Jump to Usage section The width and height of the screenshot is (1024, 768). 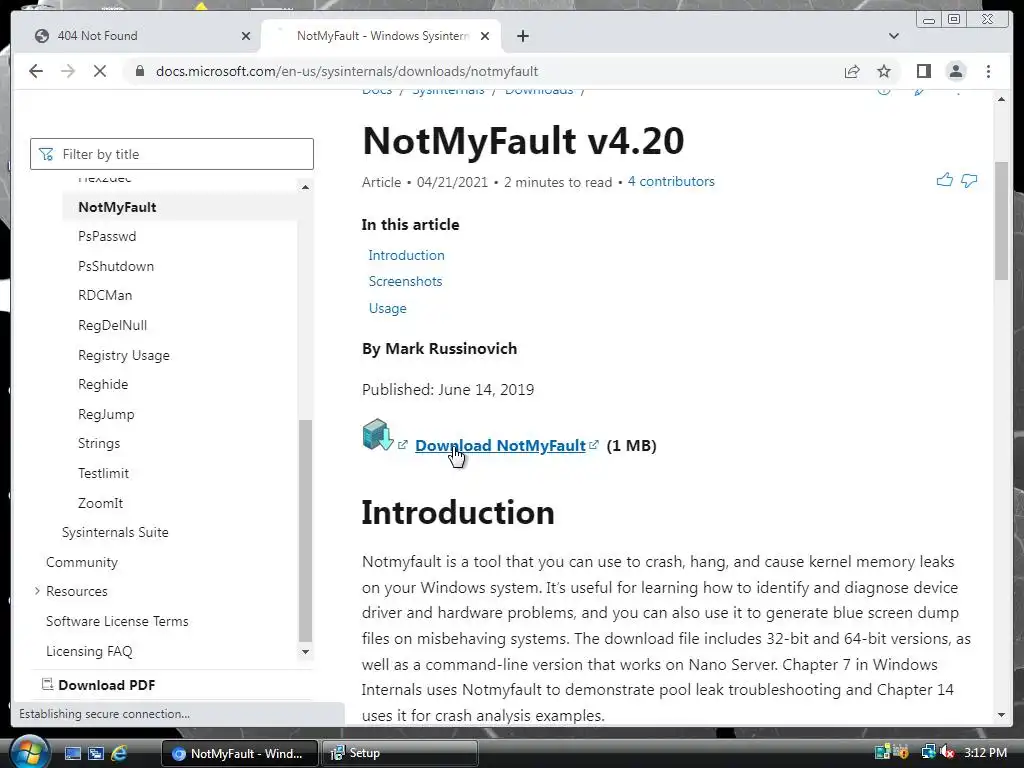coord(387,308)
